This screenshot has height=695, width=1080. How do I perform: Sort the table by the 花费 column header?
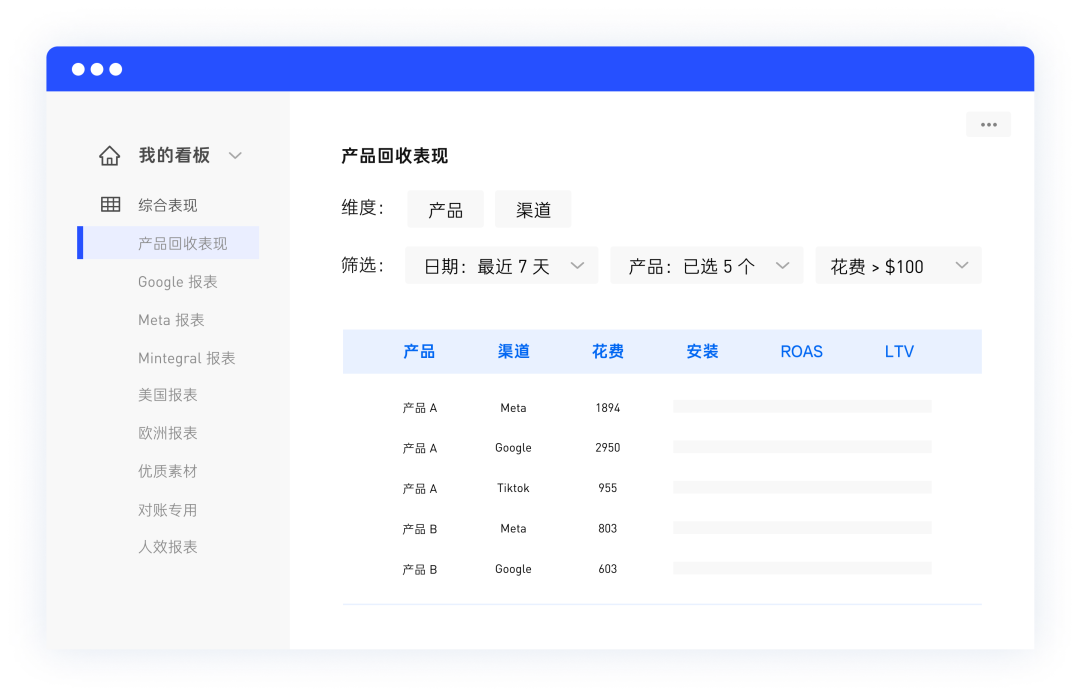(607, 351)
